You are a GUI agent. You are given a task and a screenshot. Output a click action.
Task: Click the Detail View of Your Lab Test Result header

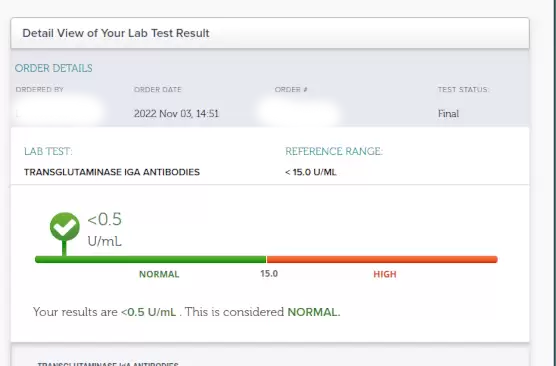tap(116, 33)
